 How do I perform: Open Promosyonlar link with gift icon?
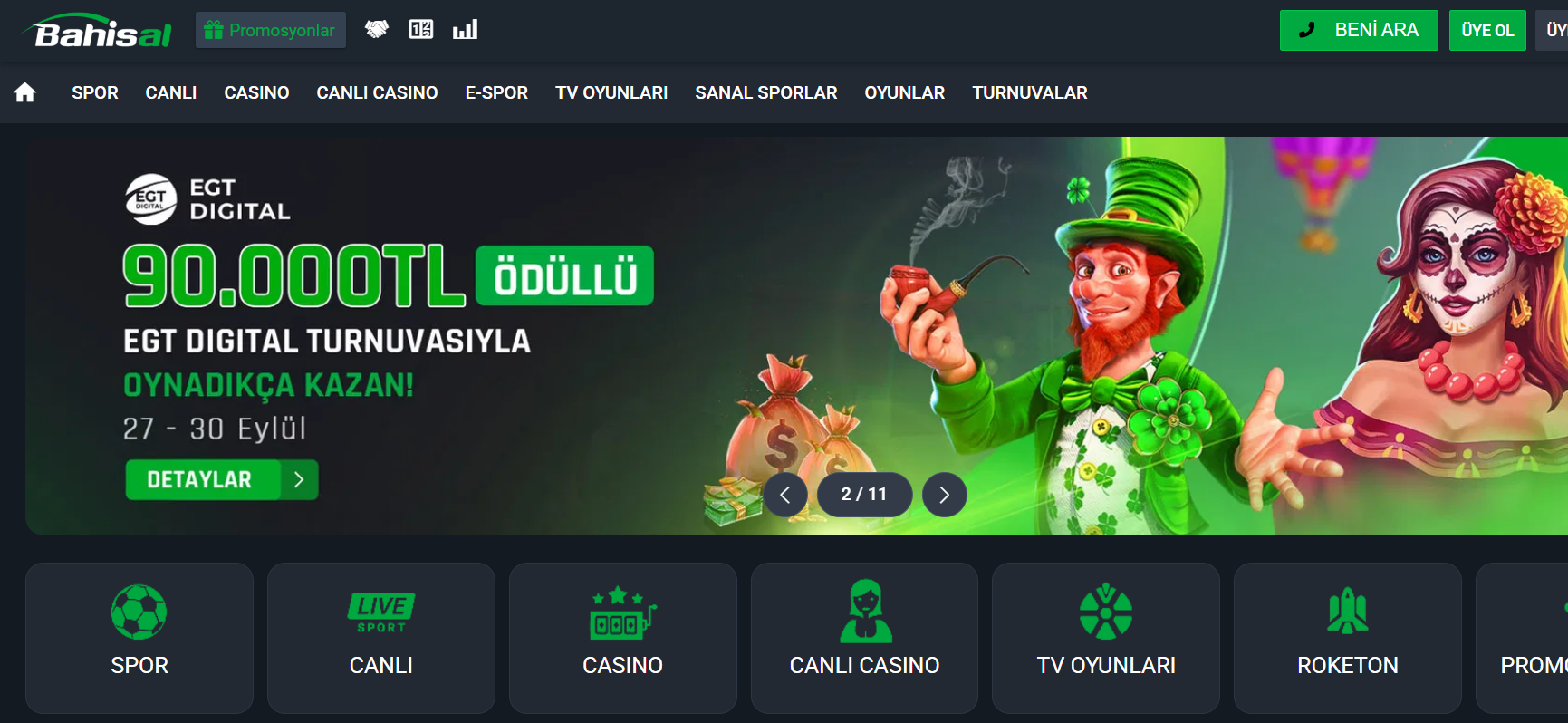(271, 30)
